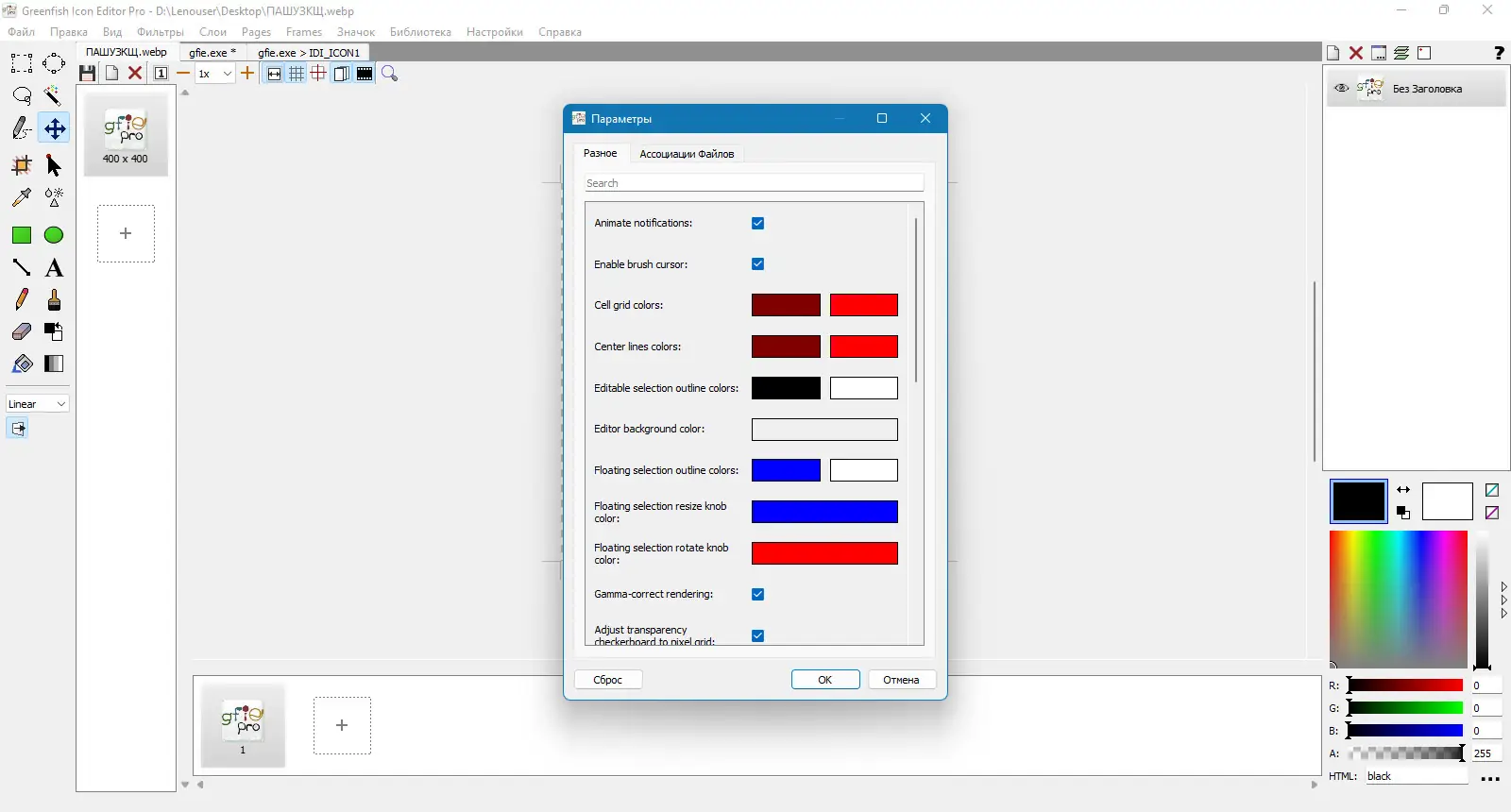The height and width of the screenshot is (812, 1511).
Task: Select the rectangle selection tool
Action: tap(22, 64)
